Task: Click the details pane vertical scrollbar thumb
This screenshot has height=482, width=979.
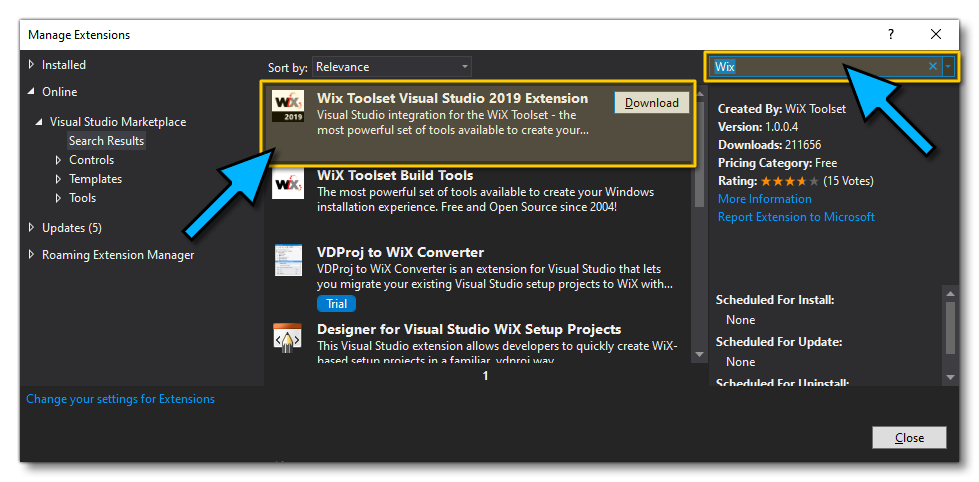Action: (x=950, y=327)
